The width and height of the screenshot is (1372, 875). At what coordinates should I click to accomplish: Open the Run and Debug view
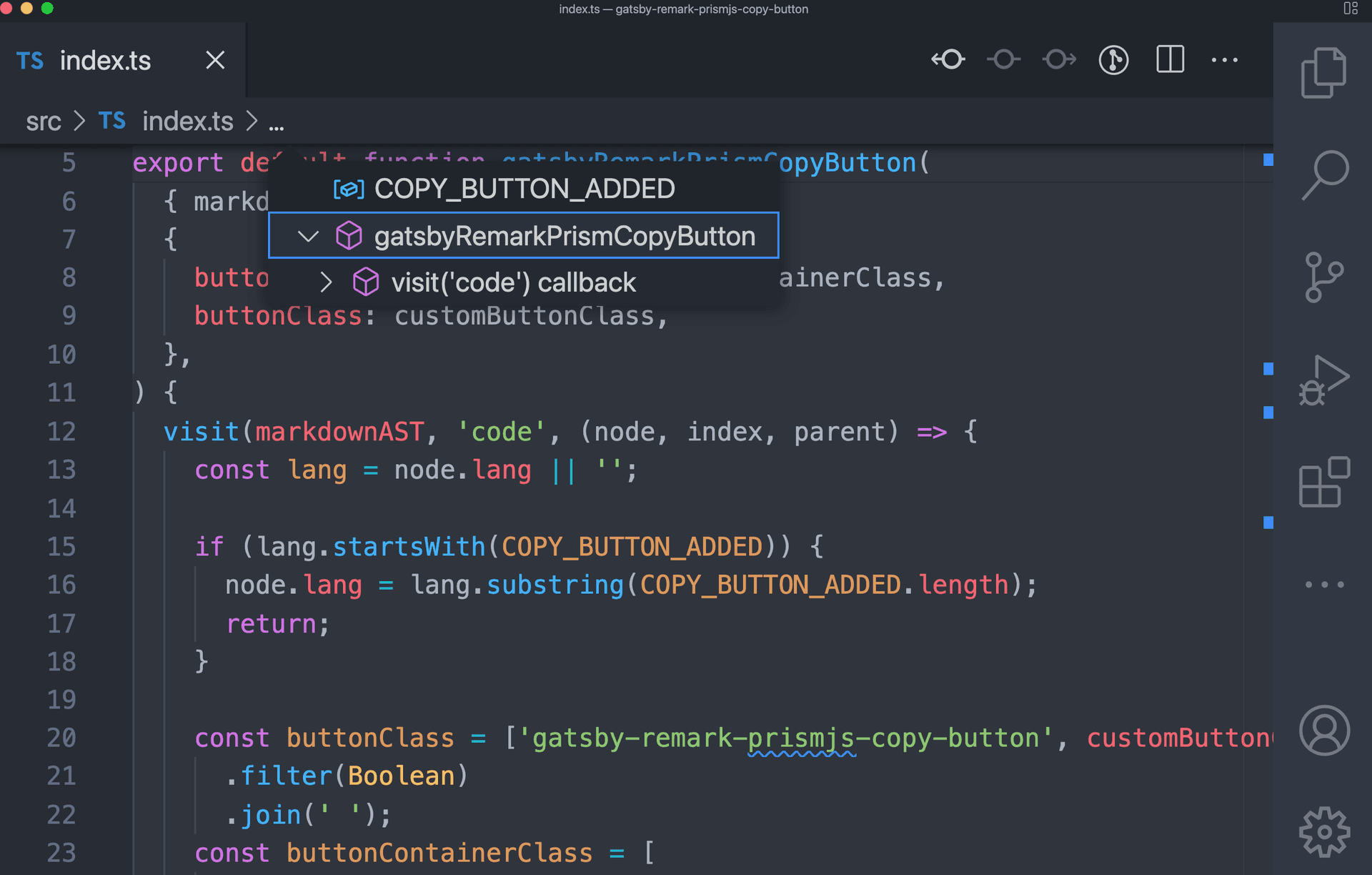tap(1323, 380)
